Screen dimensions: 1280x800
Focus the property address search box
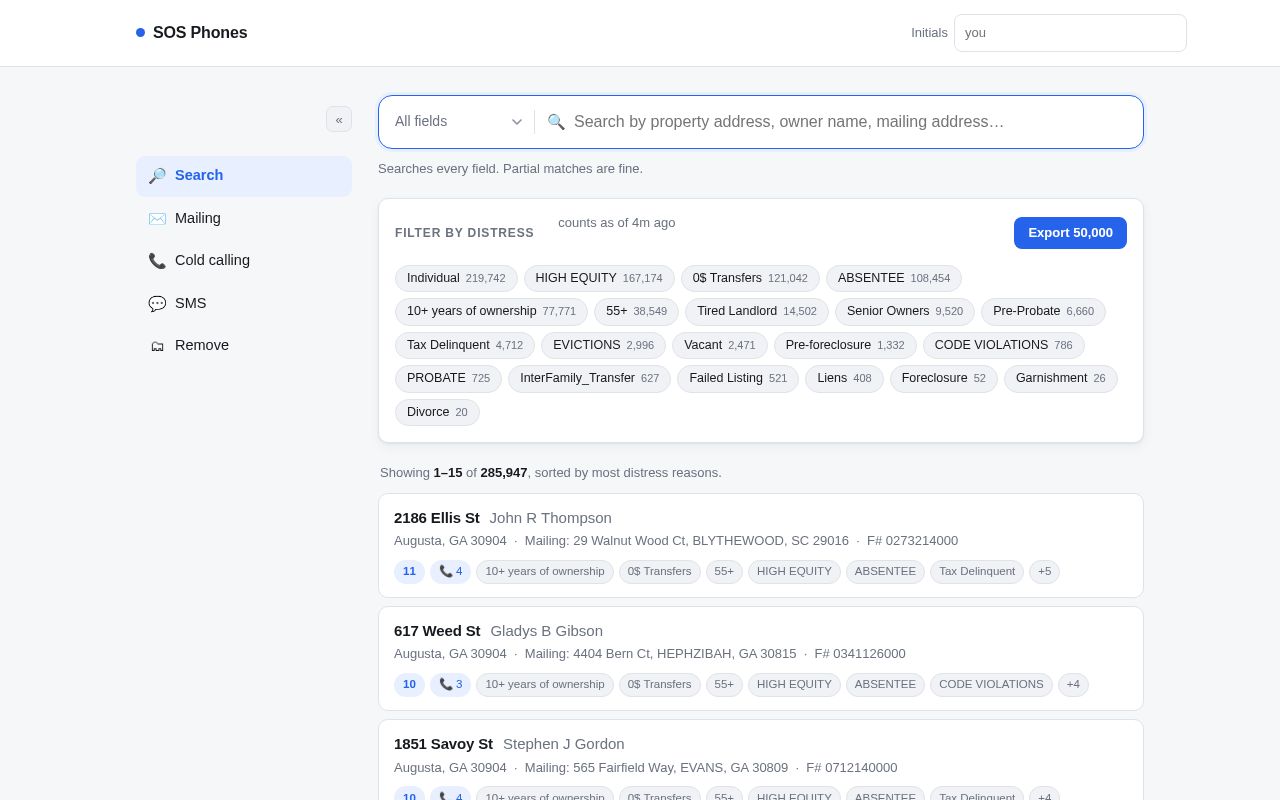coord(852,122)
